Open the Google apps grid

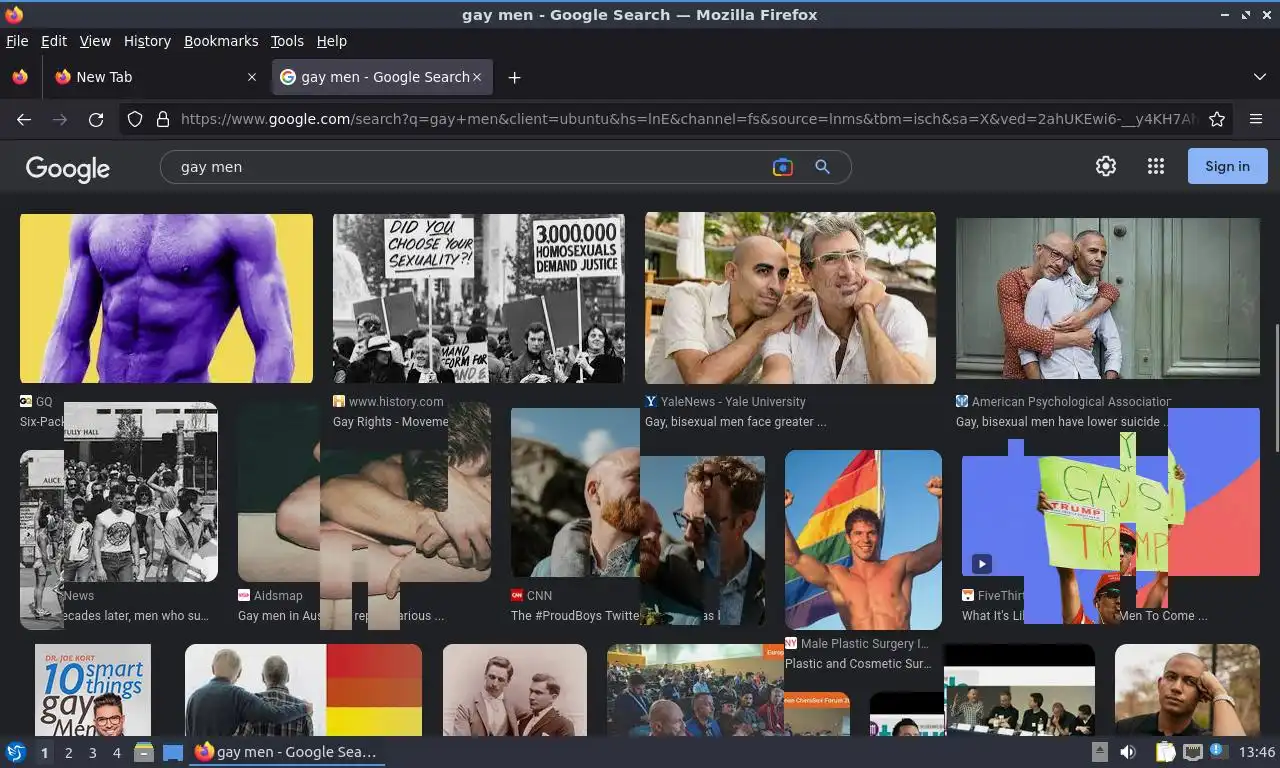[1156, 166]
